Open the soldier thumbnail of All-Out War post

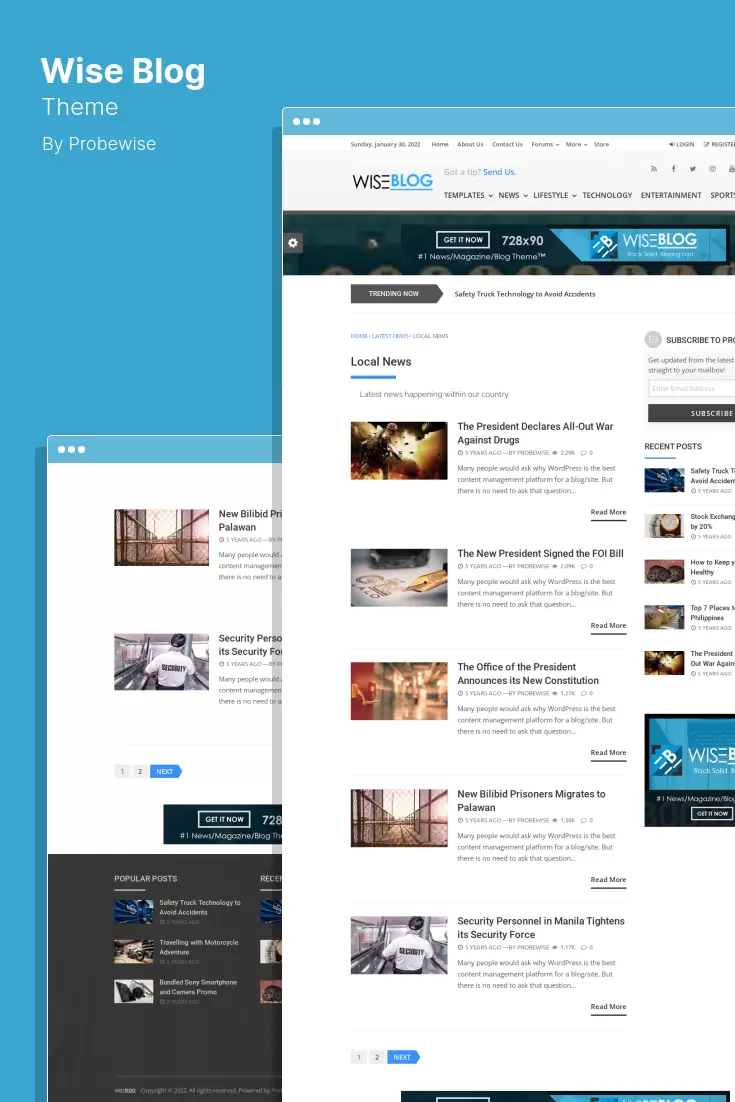399,450
